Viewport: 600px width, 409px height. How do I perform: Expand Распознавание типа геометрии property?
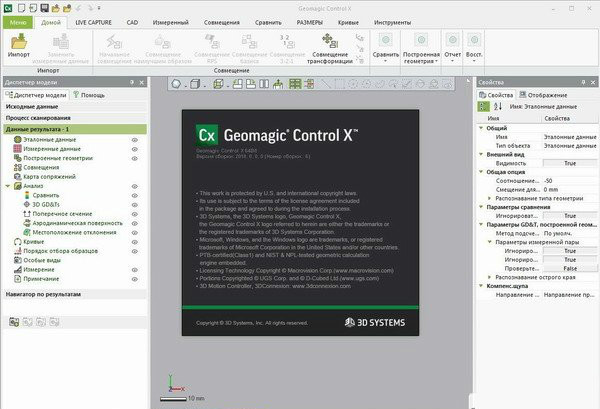coord(490,198)
